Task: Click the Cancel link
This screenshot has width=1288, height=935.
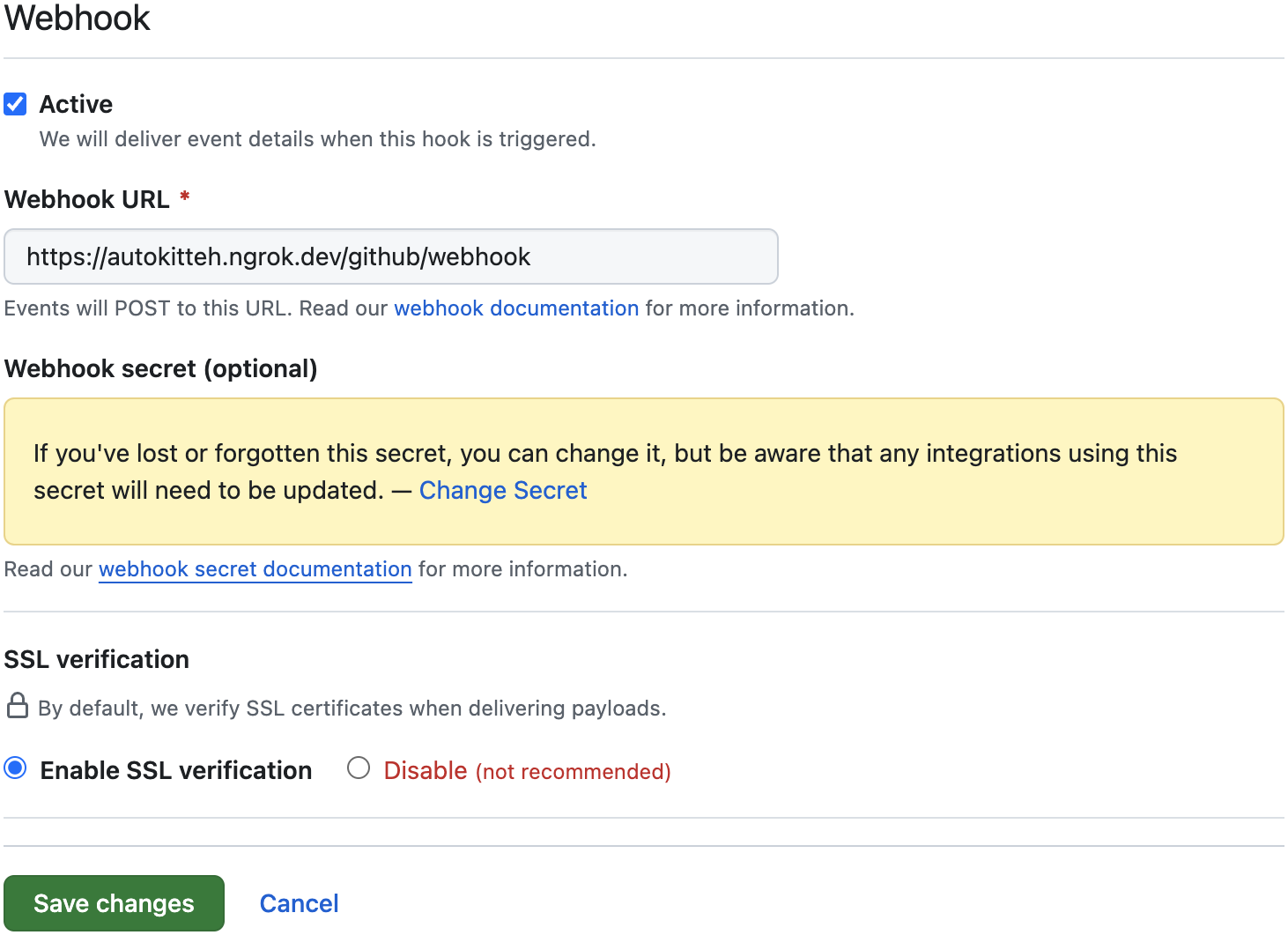Action: point(300,903)
